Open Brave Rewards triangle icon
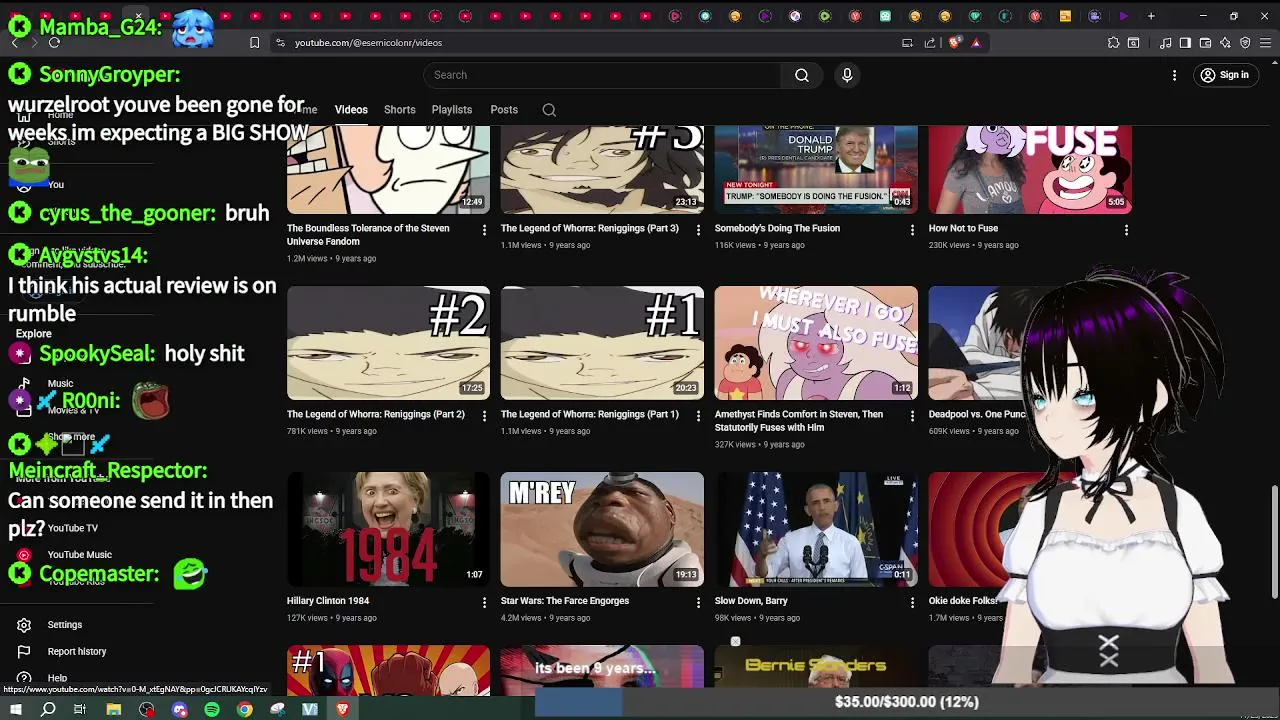Viewport: 1280px width, 720px height. pyautogui.click(x=976, y=43)
